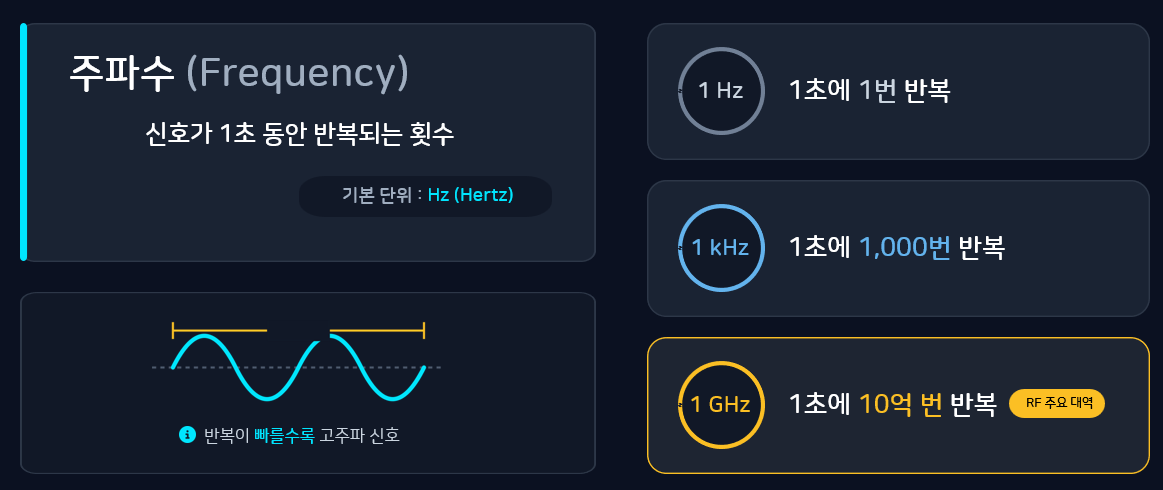Select the "주파수 (Frequency)" title
Viewport: 1163px width, 490px height.
tap(239, 73)
